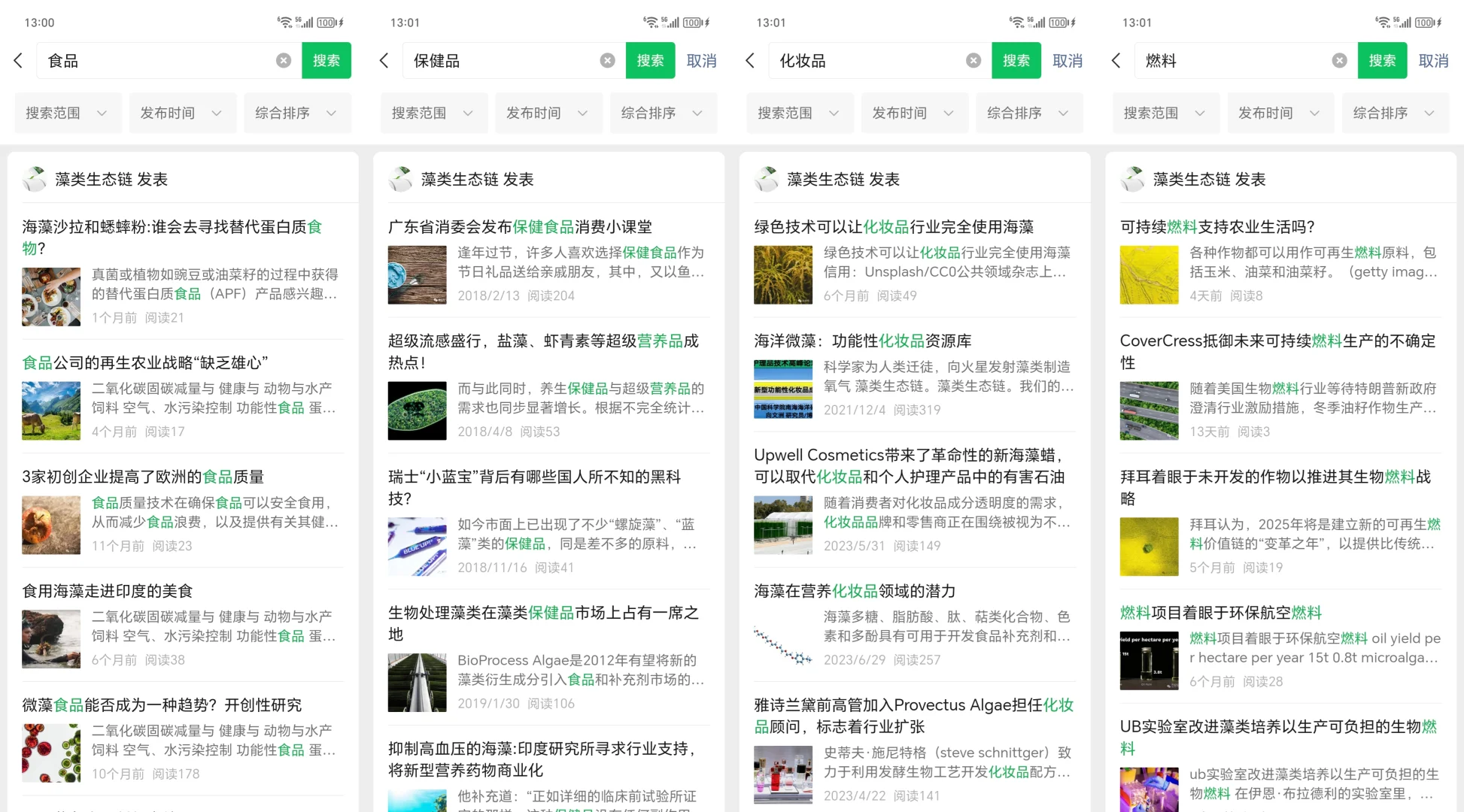Viewport: 1464px width, 812px height.
Task: Clear the 燃料 search field with the X
Action: pyautogui.click(x=1339, y=60)
